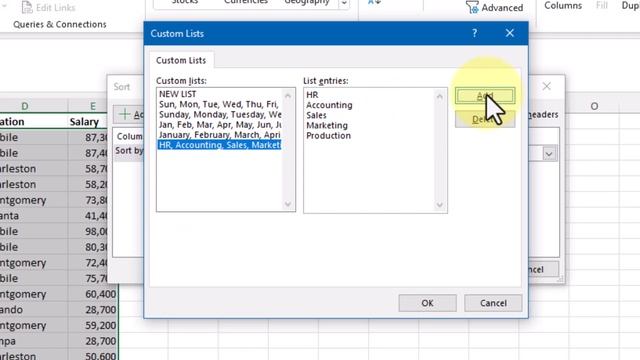Confirm with the OK button
The height and width of the screenshot is (360, 640).
coord(427,303)
